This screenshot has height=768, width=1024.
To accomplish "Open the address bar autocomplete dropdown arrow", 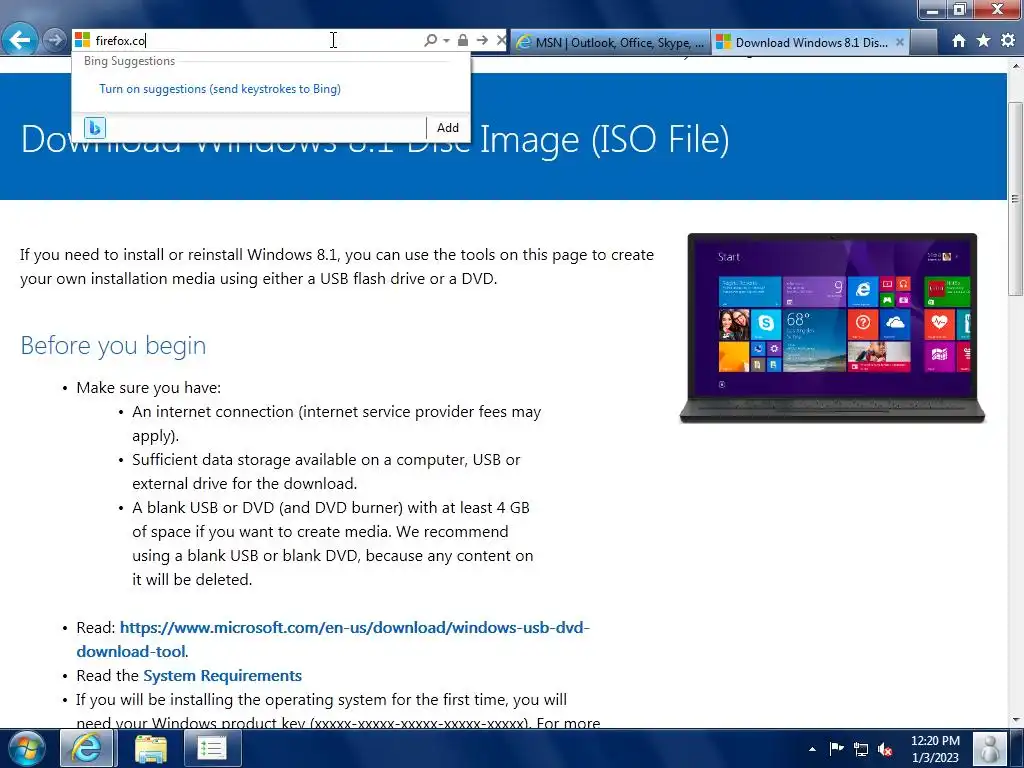I will point(446,40).
